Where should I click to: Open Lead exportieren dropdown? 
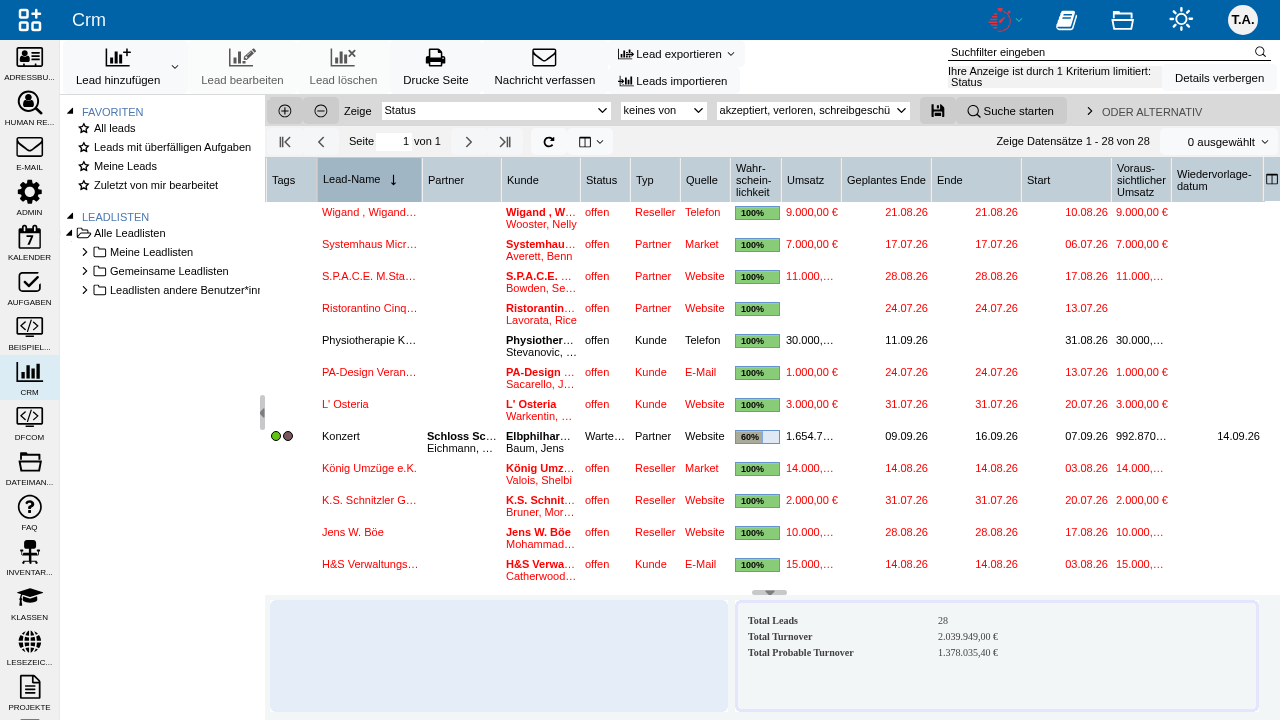click(x=677, y=54)
